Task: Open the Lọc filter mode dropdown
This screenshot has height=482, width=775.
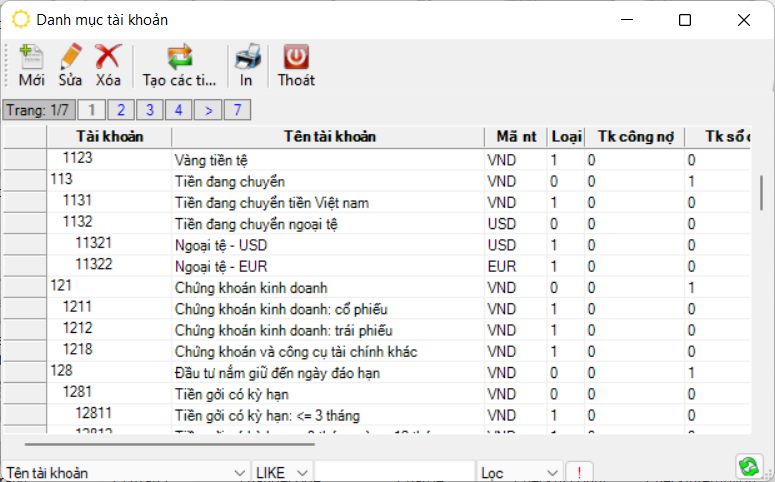Action: pyautogui.click(x=552, y=472)
